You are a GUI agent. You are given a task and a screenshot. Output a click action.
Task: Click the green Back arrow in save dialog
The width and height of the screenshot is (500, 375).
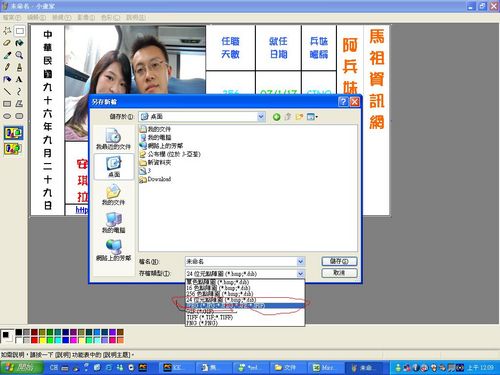point(276,117)
